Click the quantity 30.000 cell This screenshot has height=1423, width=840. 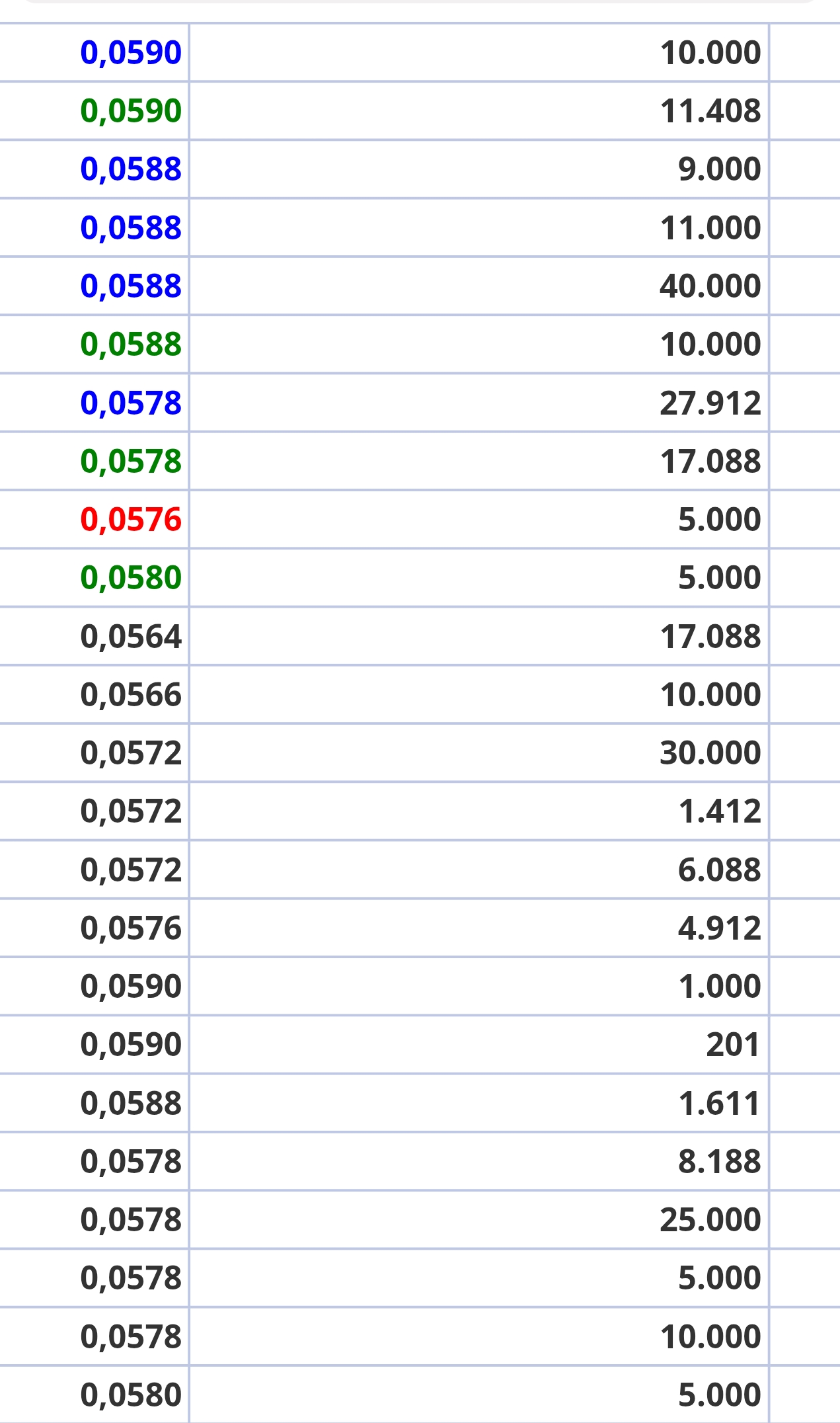coord(479,752)
